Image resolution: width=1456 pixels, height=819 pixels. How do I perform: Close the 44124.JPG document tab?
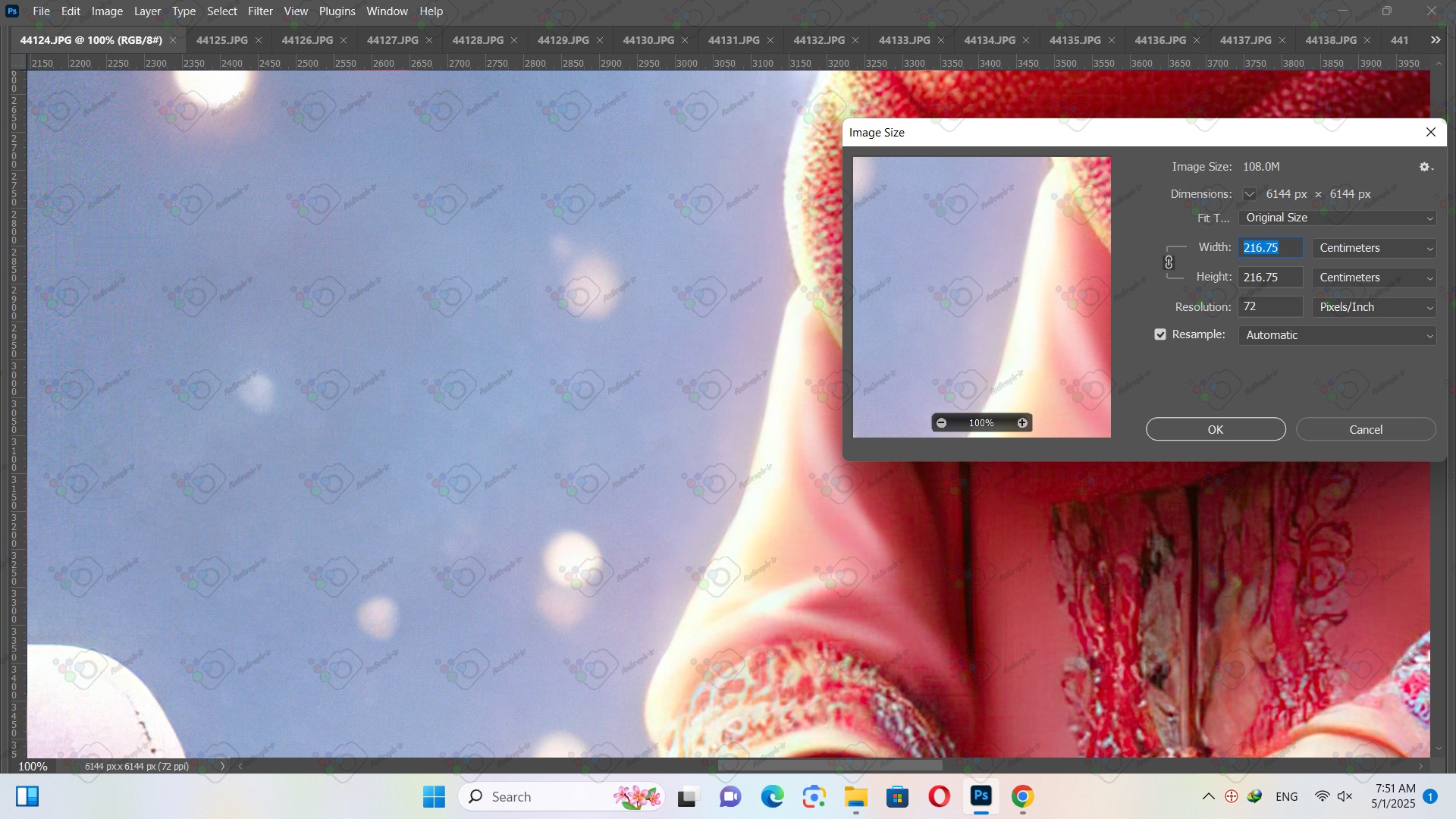tap(173, 40)
